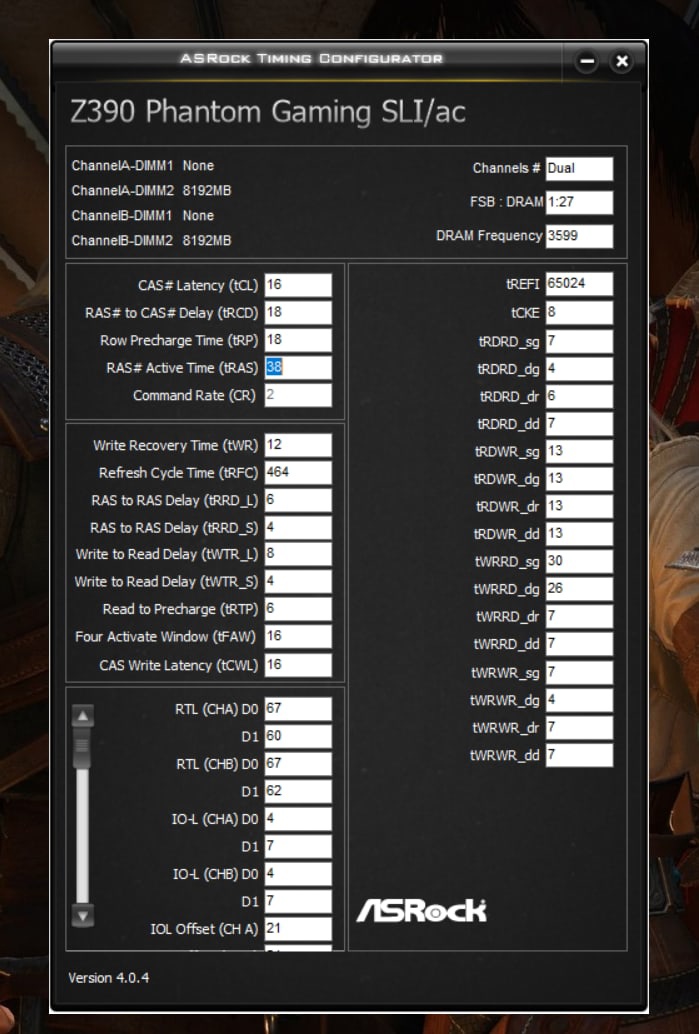
Task: Focus the tWRWR_dr field
Action: point(579,728)
